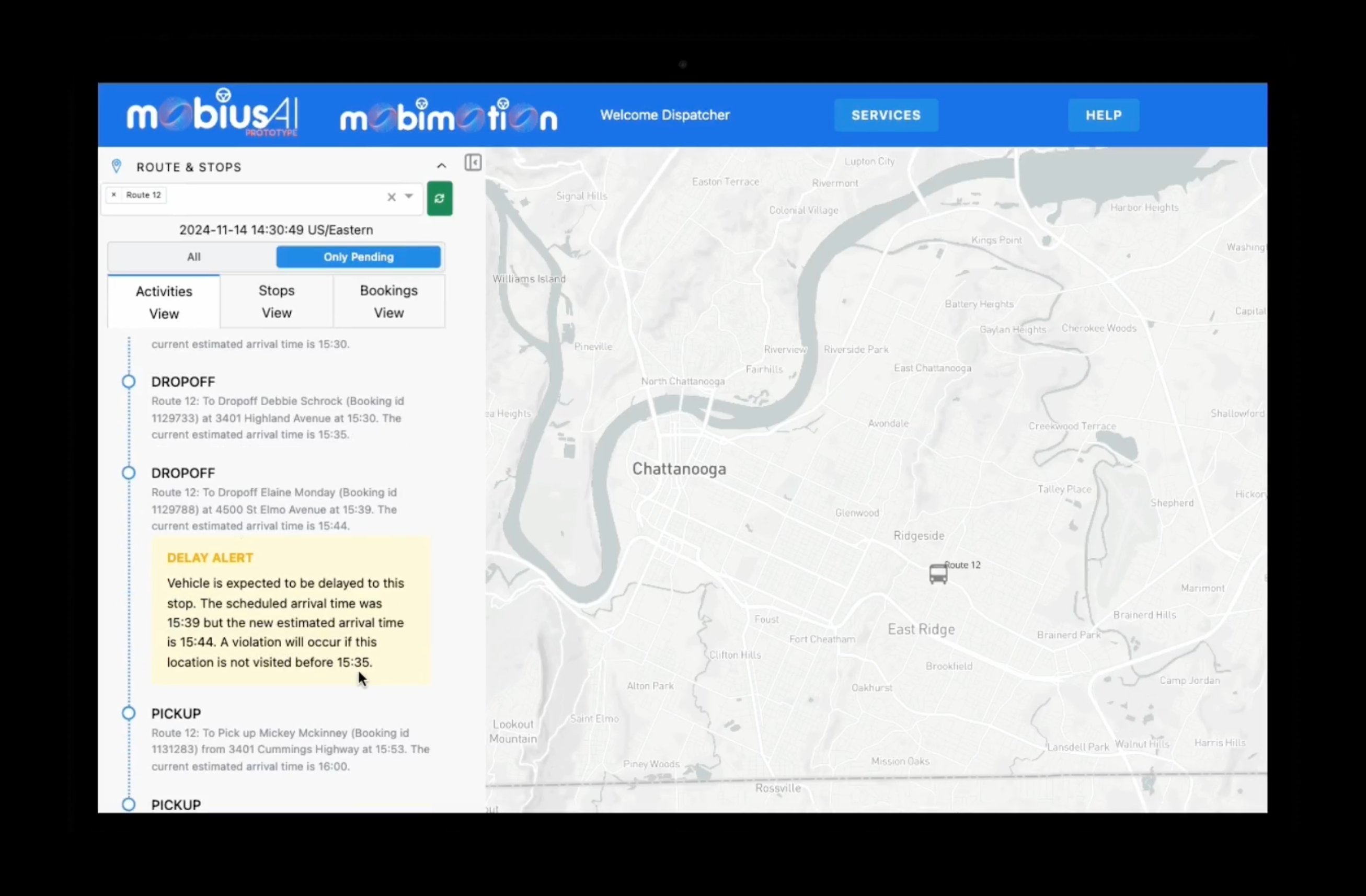Open the HELP button
Image resolution: width=1366 pixels, height=896 pixels.
pos(1103,115)
